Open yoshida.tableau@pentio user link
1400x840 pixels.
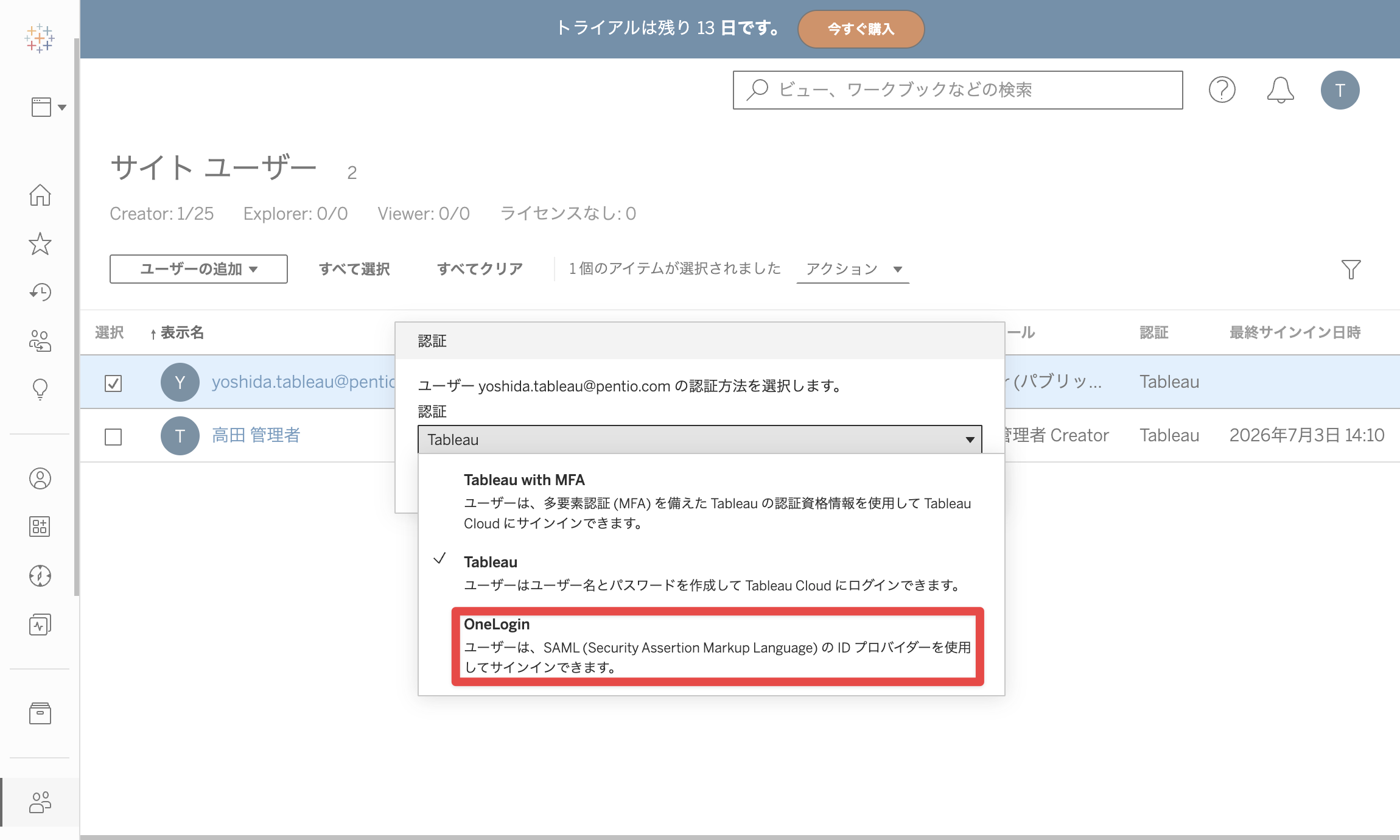tap(303, 382)
